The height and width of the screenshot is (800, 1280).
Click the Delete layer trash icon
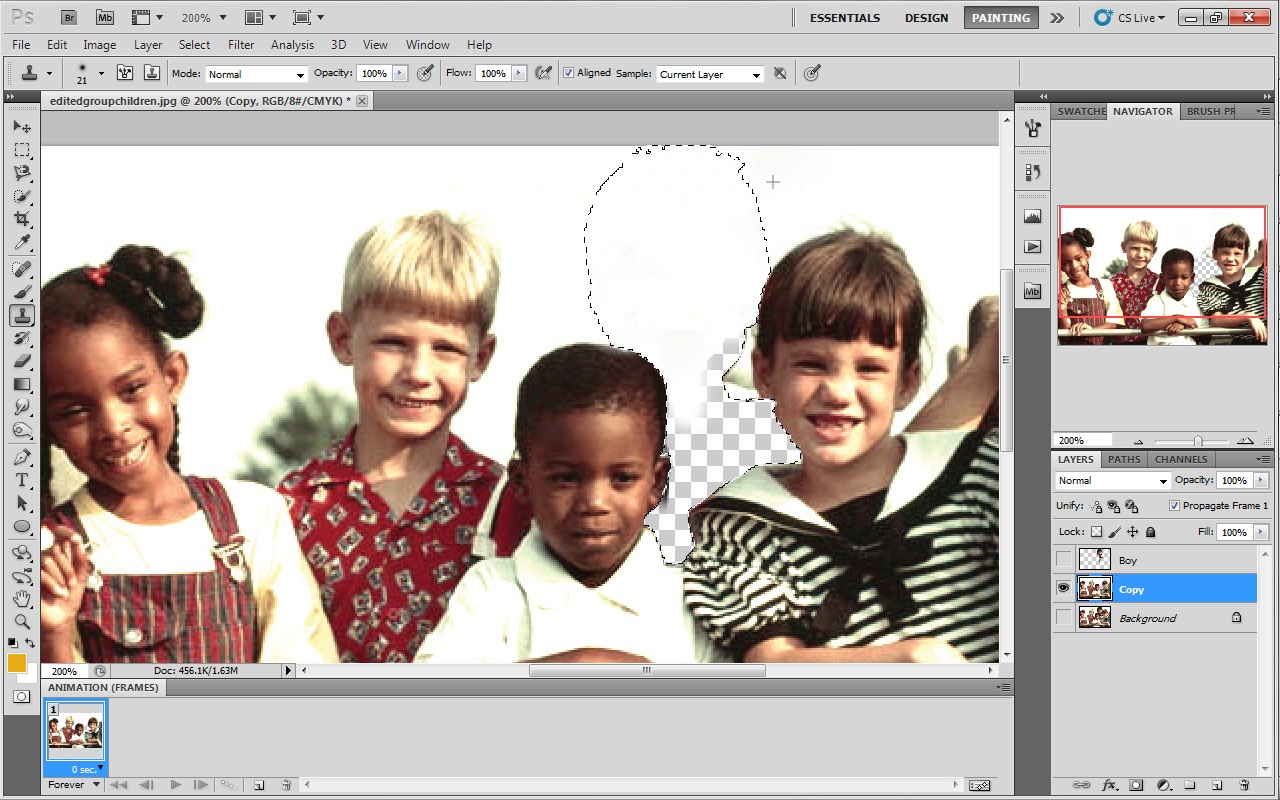coord(1244,785)
